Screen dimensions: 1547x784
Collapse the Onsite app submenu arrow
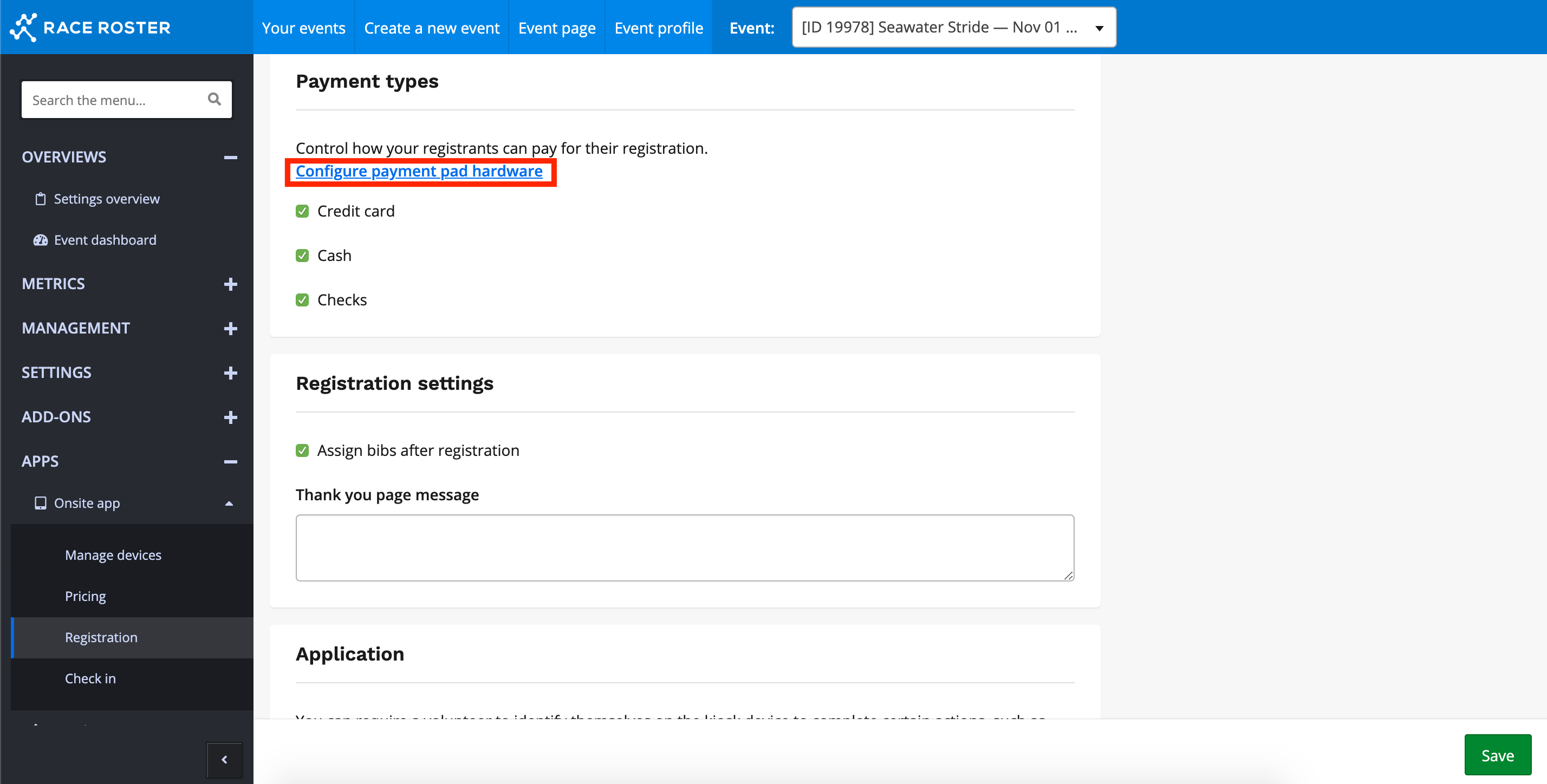(x=229, y=504)
